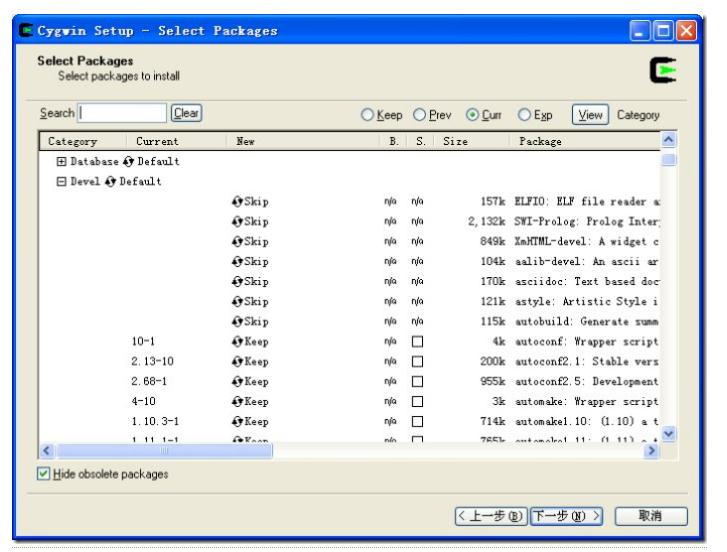Click the Category column header
Viewport: 727px width, 552px height.
(x=83, y=141)
